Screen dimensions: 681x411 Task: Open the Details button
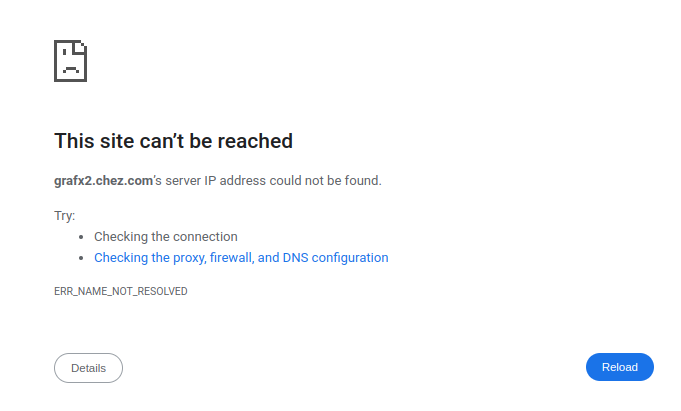point(88,368)
